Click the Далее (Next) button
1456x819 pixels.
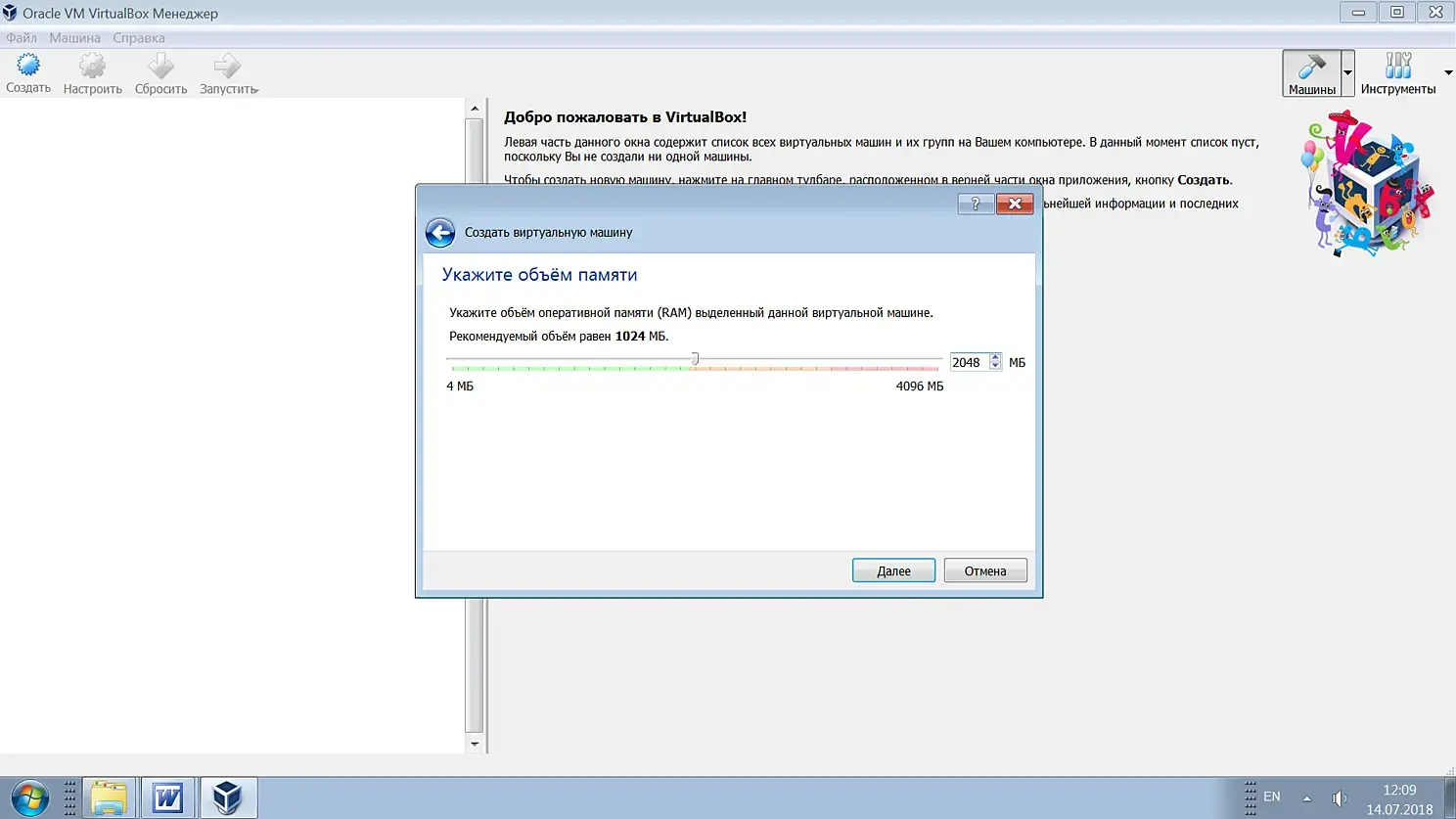[x=893, y=570]
